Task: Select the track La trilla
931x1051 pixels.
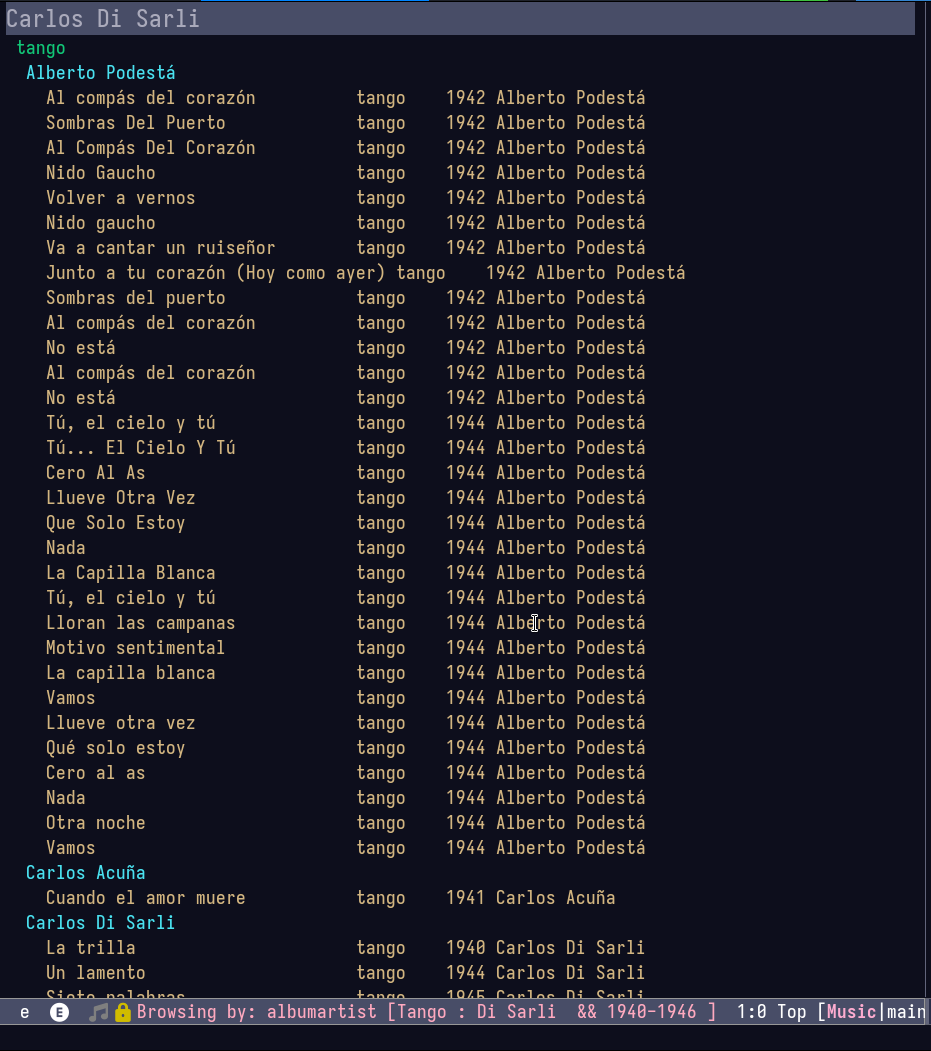Action: [346, 948]
